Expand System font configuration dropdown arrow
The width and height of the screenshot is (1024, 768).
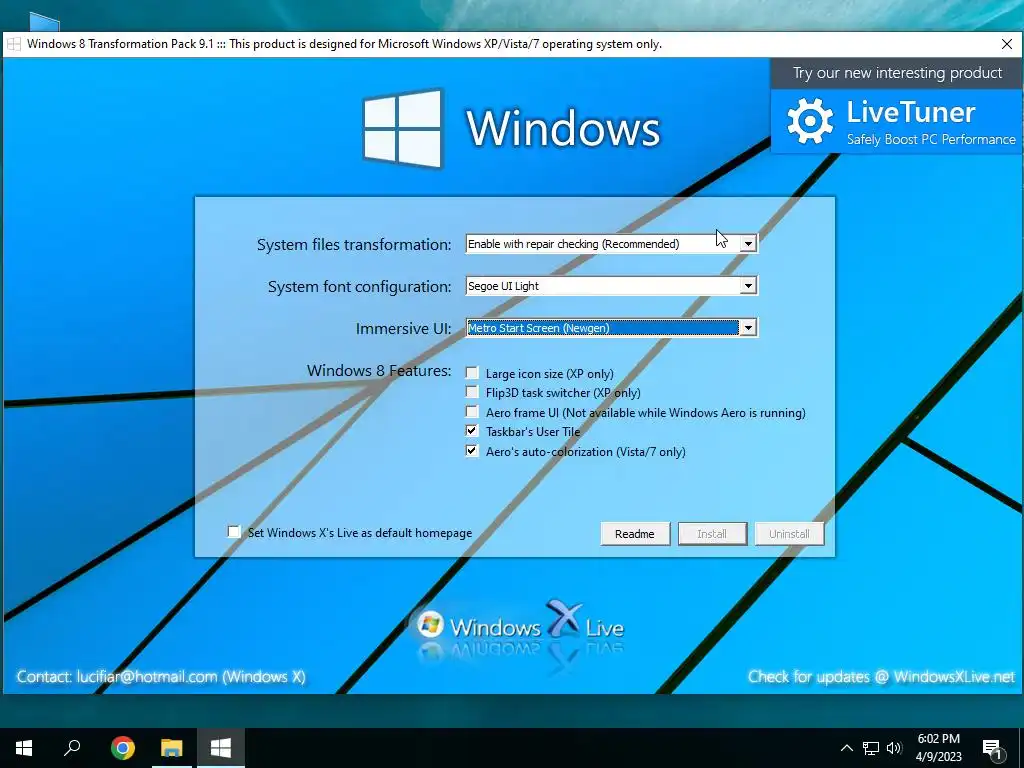[748, 285]
